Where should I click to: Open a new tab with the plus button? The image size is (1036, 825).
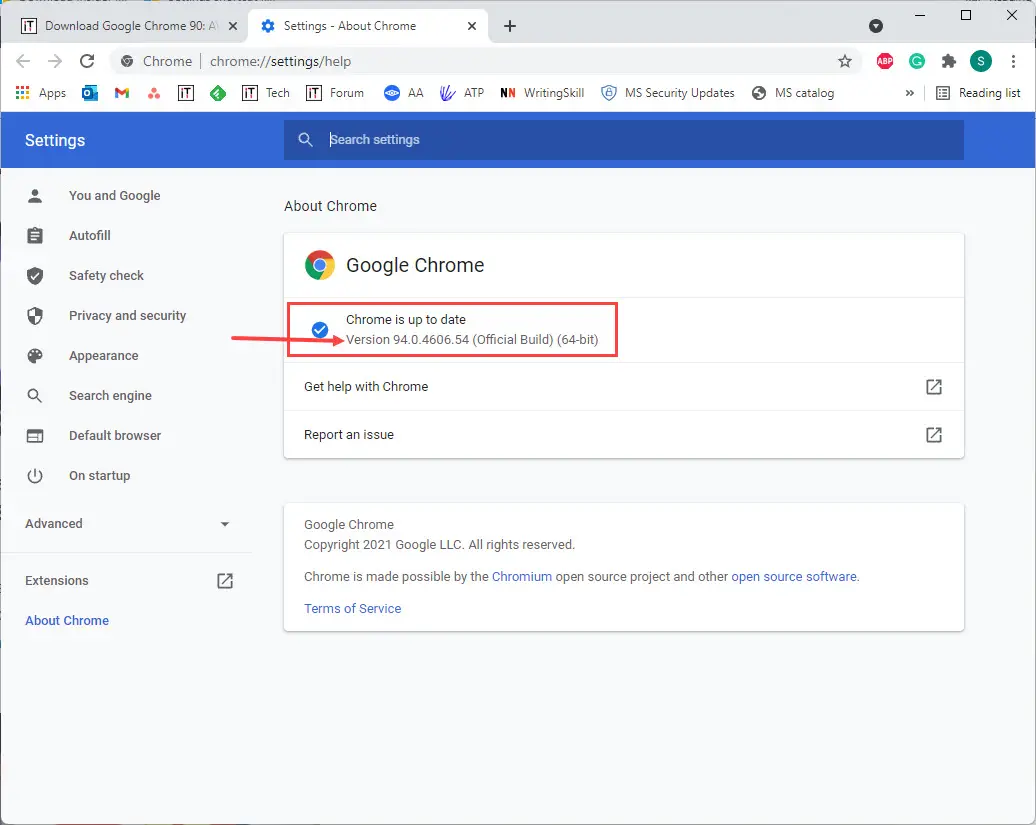pos(509,26)
